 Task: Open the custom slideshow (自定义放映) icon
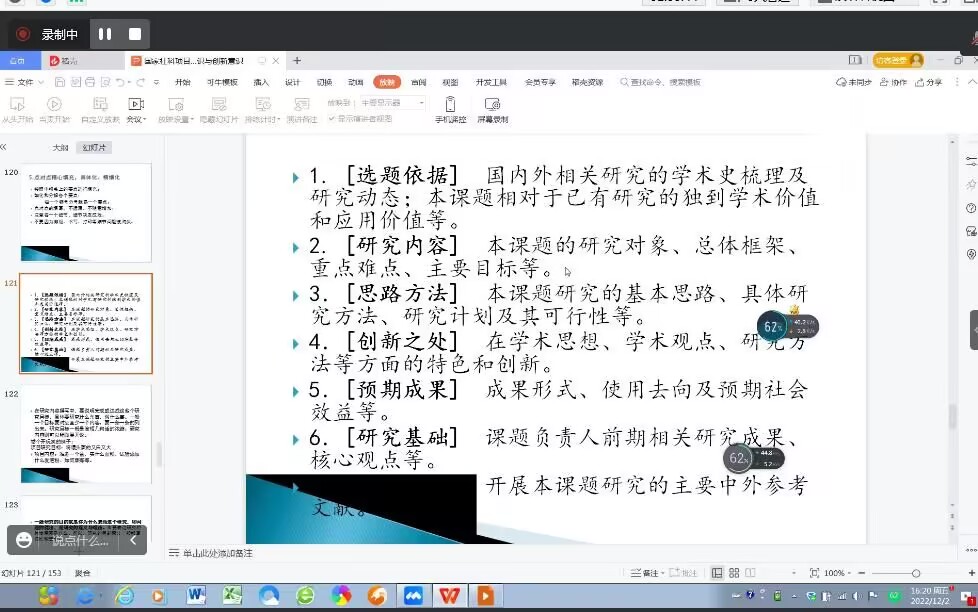pyautogui.click(x=100, y=110)
